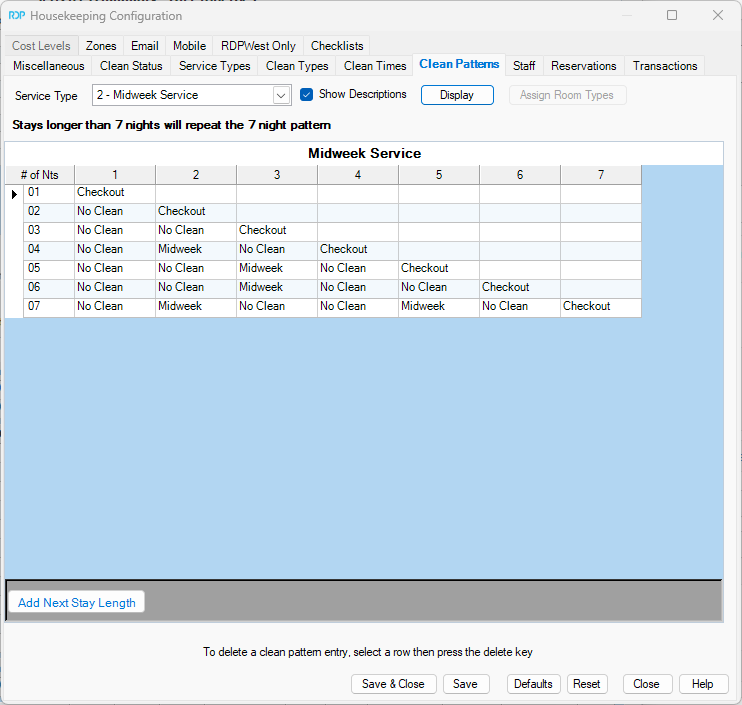Open the Zones tab
The height and width of the screenshot is (705, 742).
101,46
